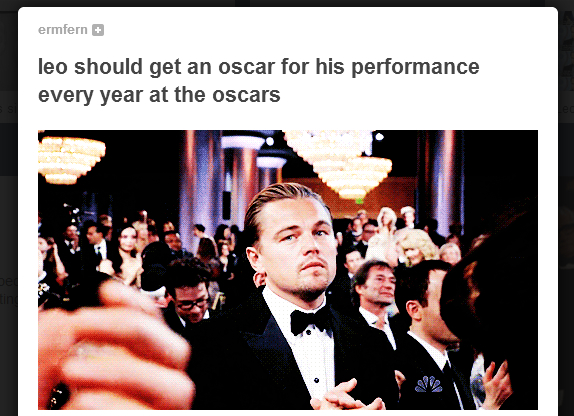Click the clapping hands at GIF bottom
This screenshot has width=574, height=416.
coord(346,397)
